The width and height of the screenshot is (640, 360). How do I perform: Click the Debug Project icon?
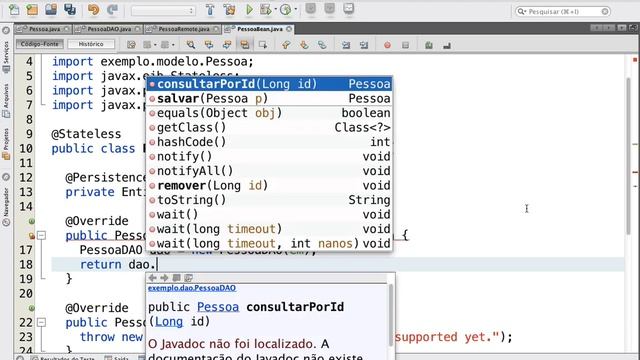266,9
